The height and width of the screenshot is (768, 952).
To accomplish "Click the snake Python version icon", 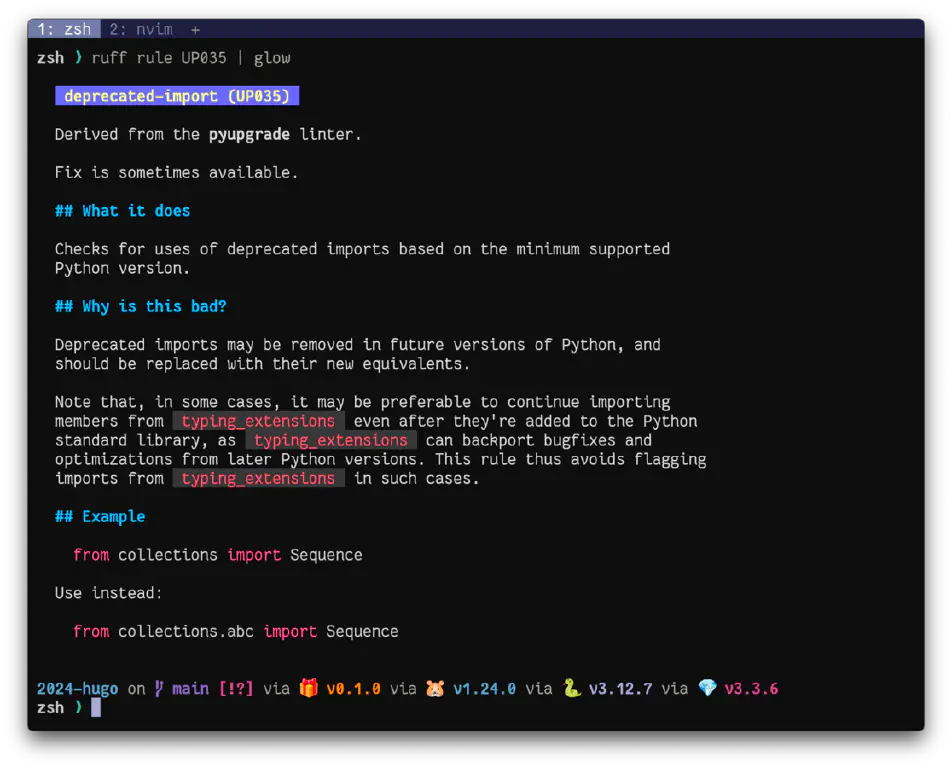I will pyautogui.click(x=571, y=688).
